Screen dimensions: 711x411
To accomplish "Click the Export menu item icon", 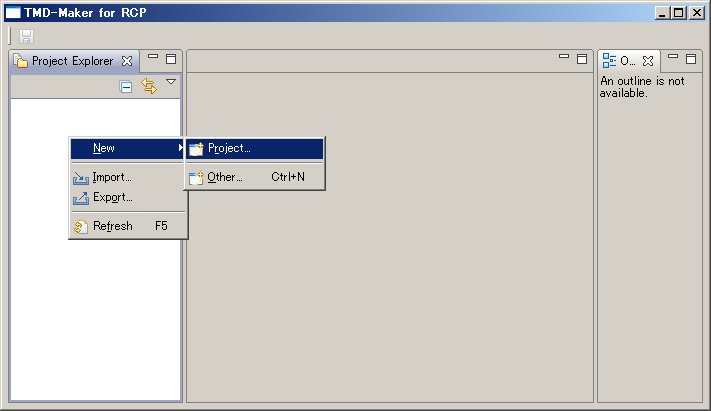I will [81, 198].
